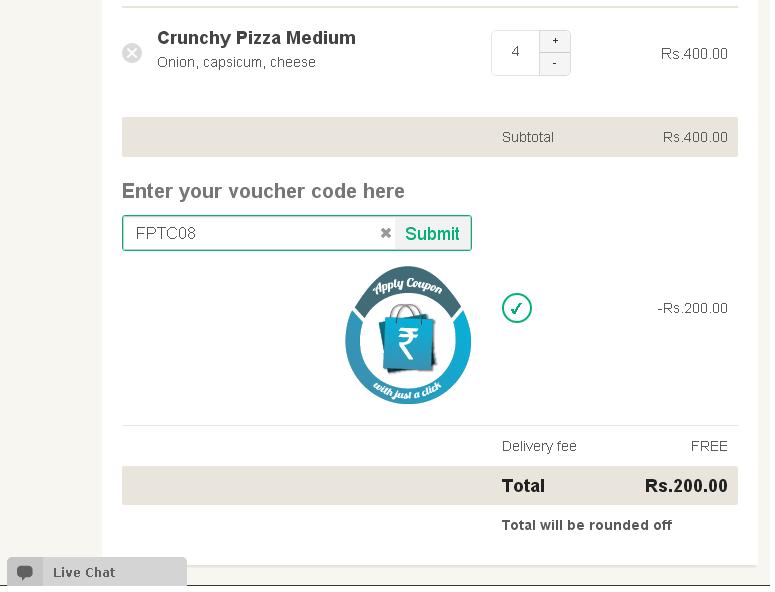Decrease pizza quantity with minus button
The image size is (775, 592).
[555, 64]
